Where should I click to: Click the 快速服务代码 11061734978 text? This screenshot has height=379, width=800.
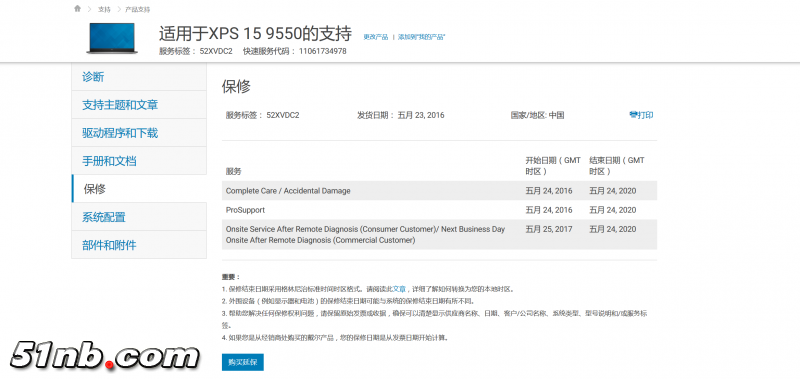[x=295, y=51]
